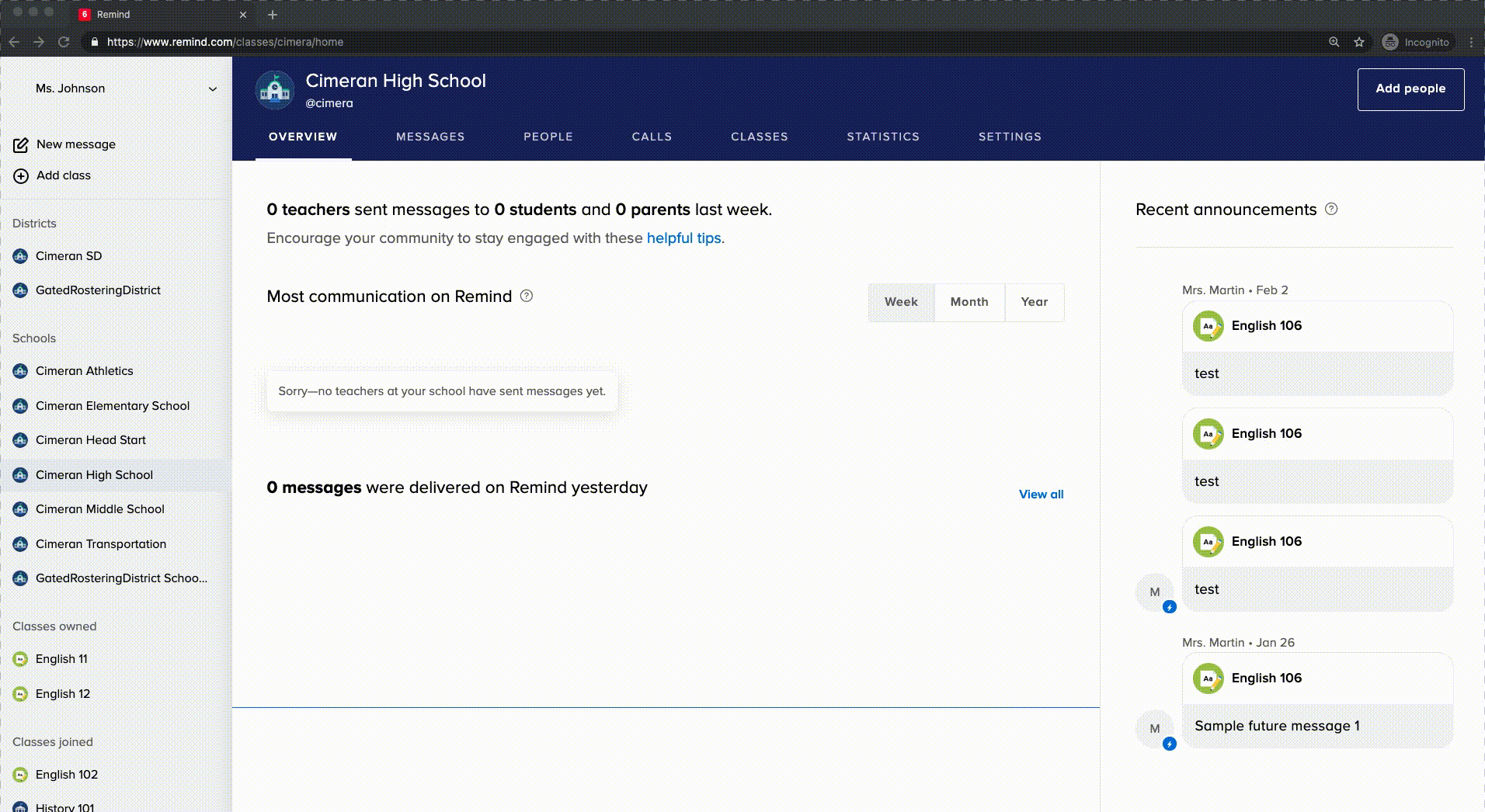This screenshot has height=812, width=1485.
Task: Switch to the Statistics tab
Action: point(883,136)
